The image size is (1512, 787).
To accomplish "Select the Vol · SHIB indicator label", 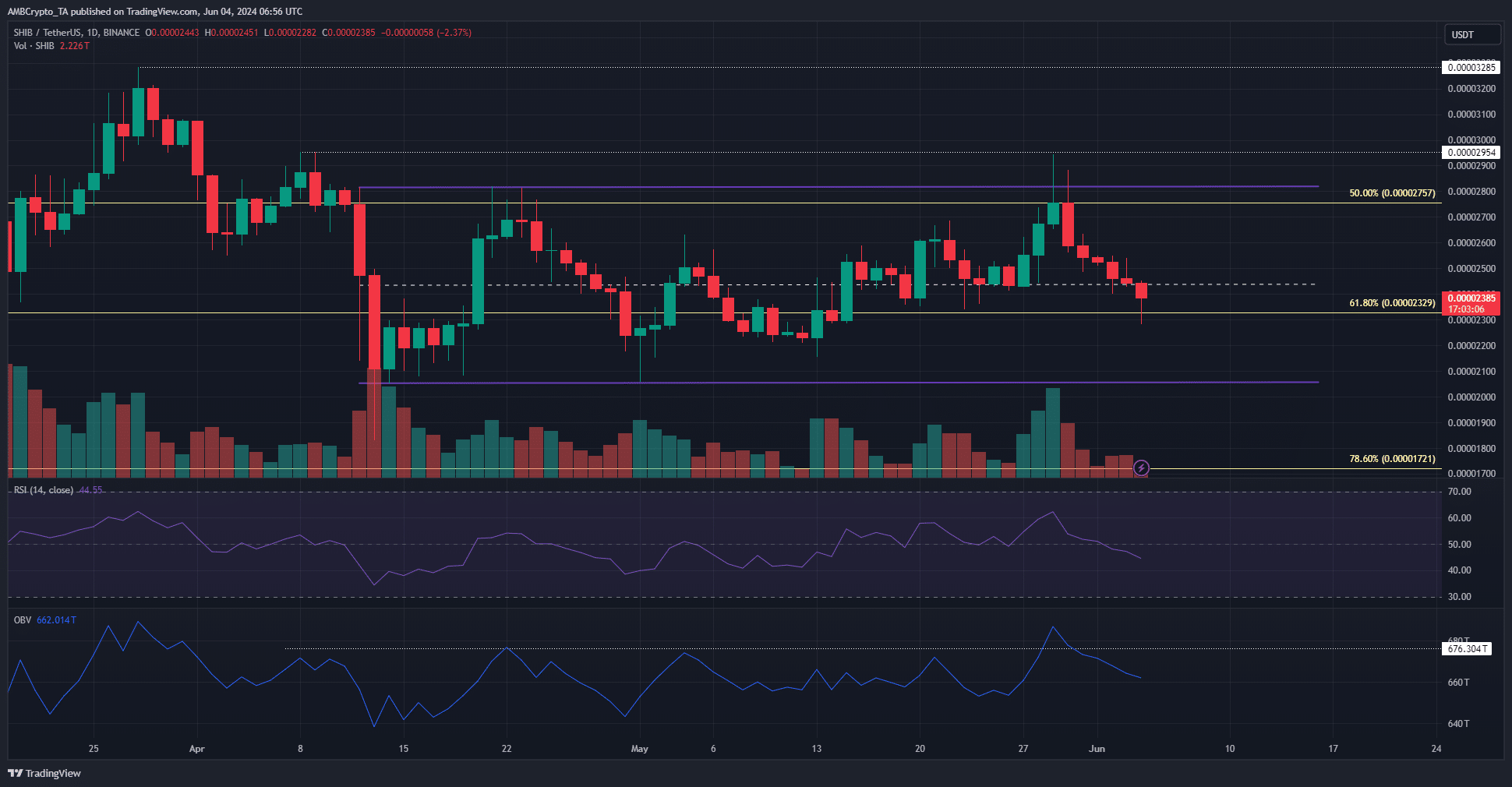I will click(x=34, y=46).
